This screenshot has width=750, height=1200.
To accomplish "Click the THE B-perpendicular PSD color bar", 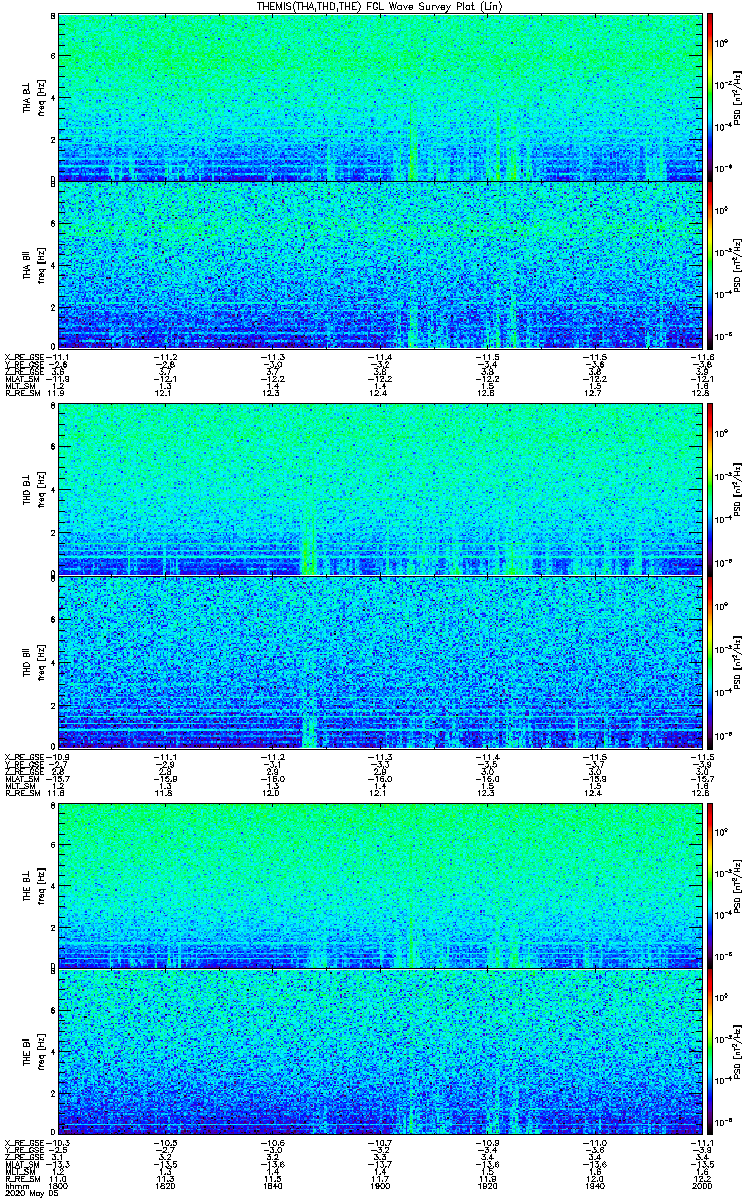I will tap(710, 884).
